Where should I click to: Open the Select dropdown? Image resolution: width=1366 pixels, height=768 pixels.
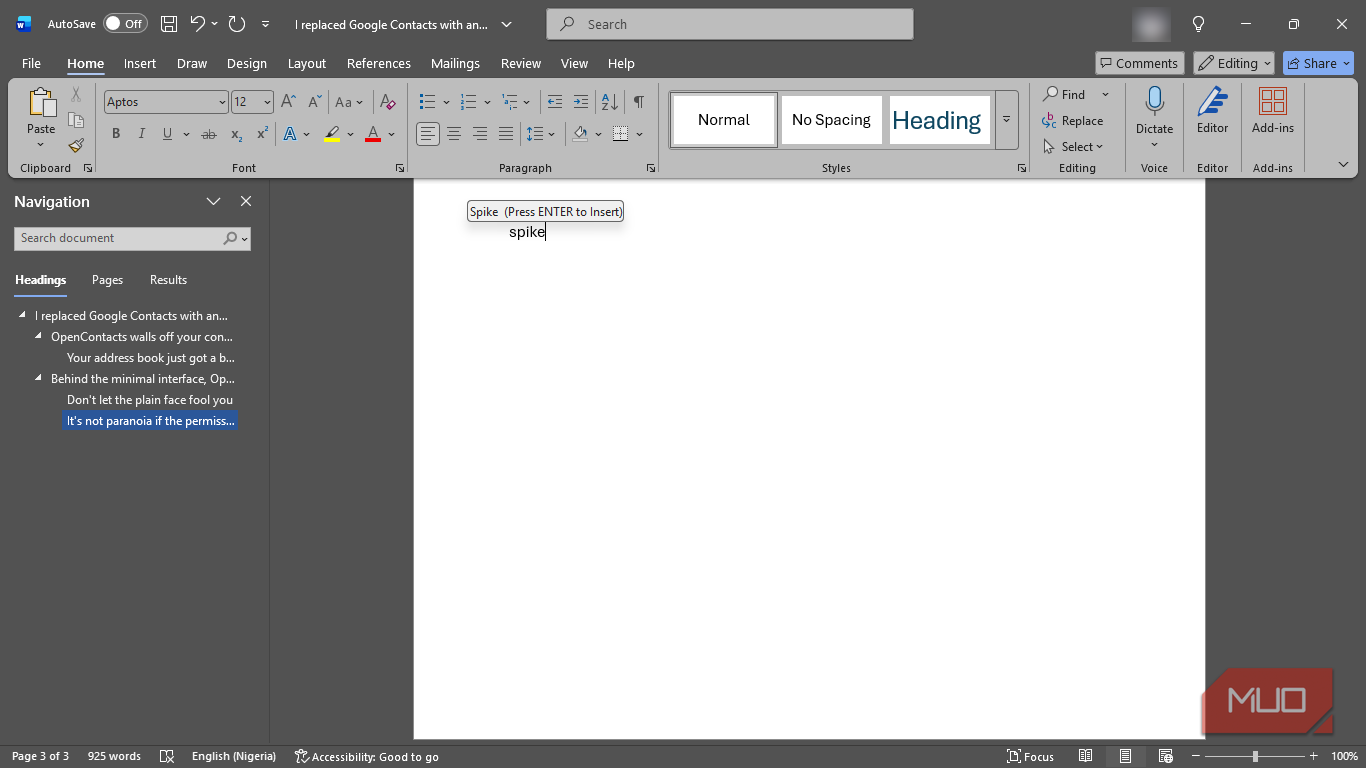coord(1073,147)
